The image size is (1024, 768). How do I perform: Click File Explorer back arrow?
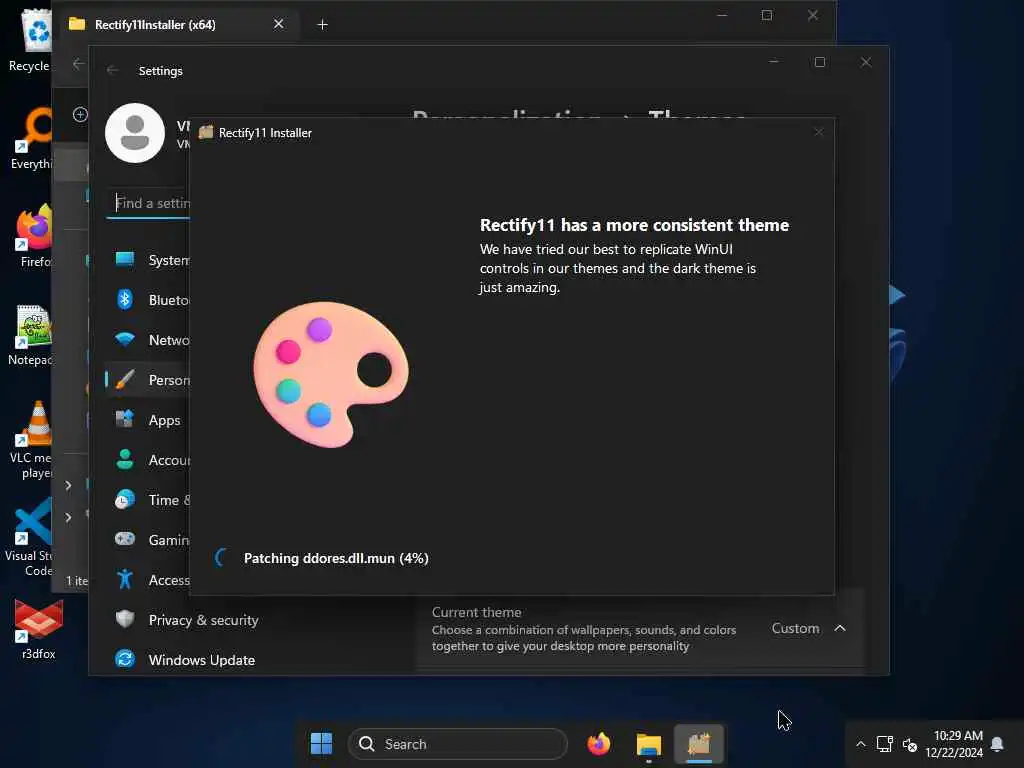[x=78, y=64]
